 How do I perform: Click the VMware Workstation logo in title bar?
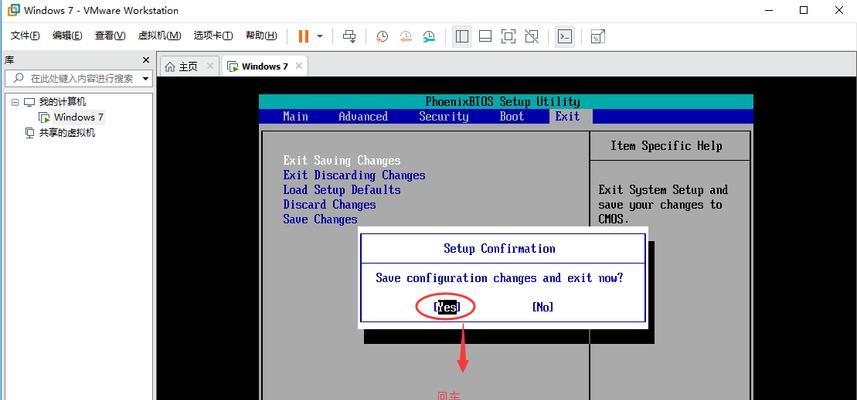[x=14, y=10]
